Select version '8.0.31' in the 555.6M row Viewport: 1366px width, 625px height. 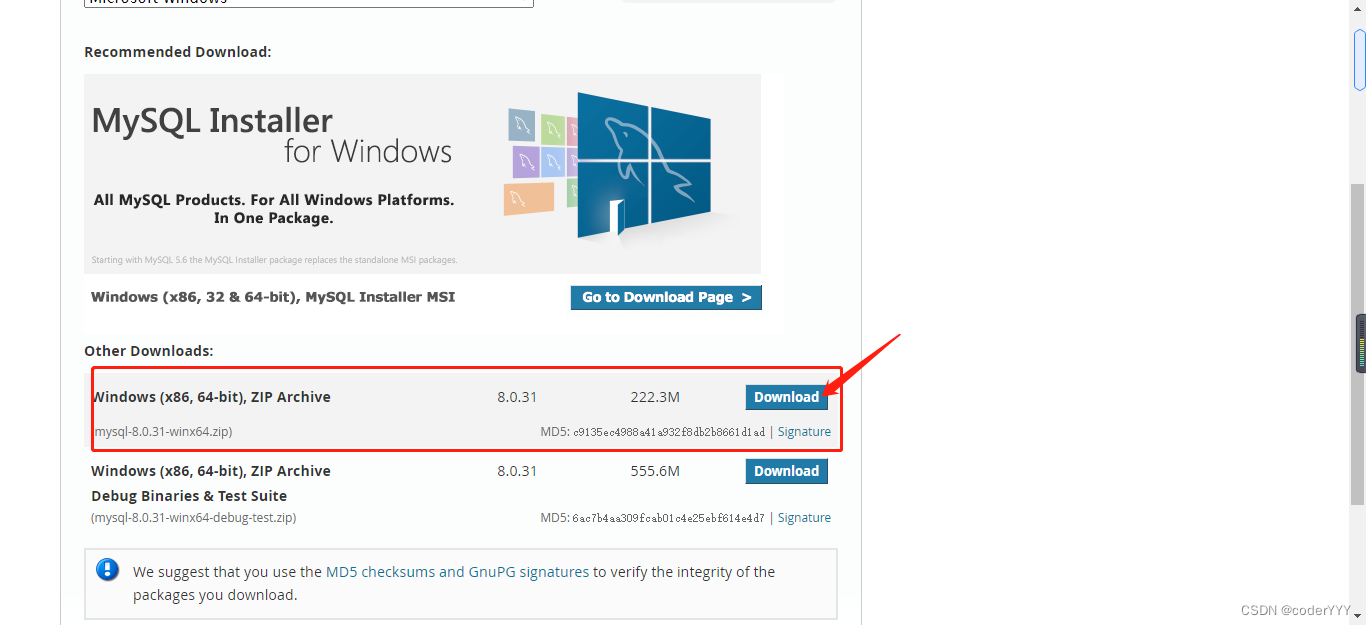pyautogui.click(x=517, y=471)
